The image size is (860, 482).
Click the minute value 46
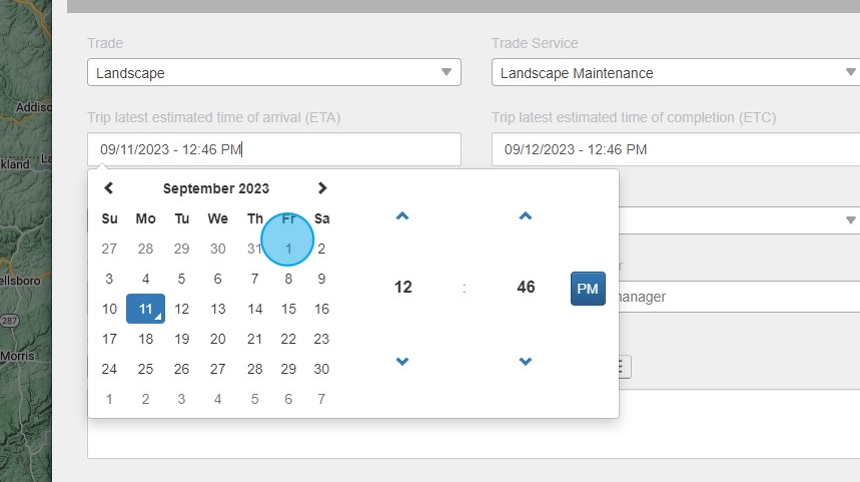point(526,288)
